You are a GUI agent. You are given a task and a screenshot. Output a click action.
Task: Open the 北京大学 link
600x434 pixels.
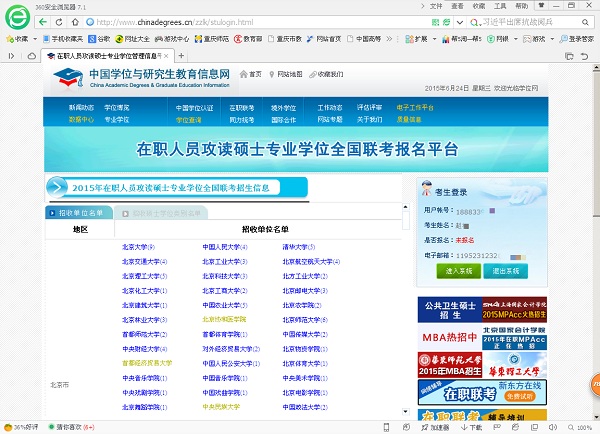(138, 247)
